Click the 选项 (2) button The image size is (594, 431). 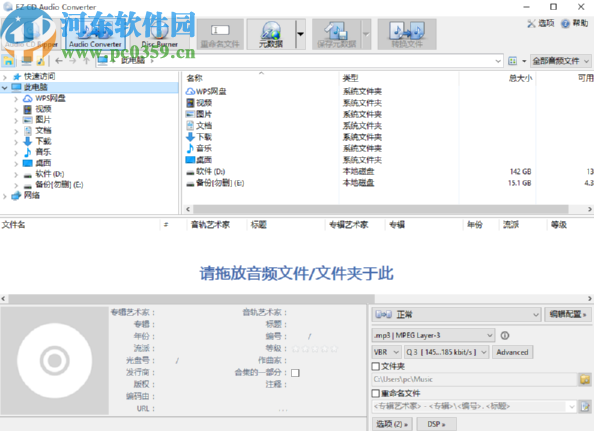pos(392,424)
